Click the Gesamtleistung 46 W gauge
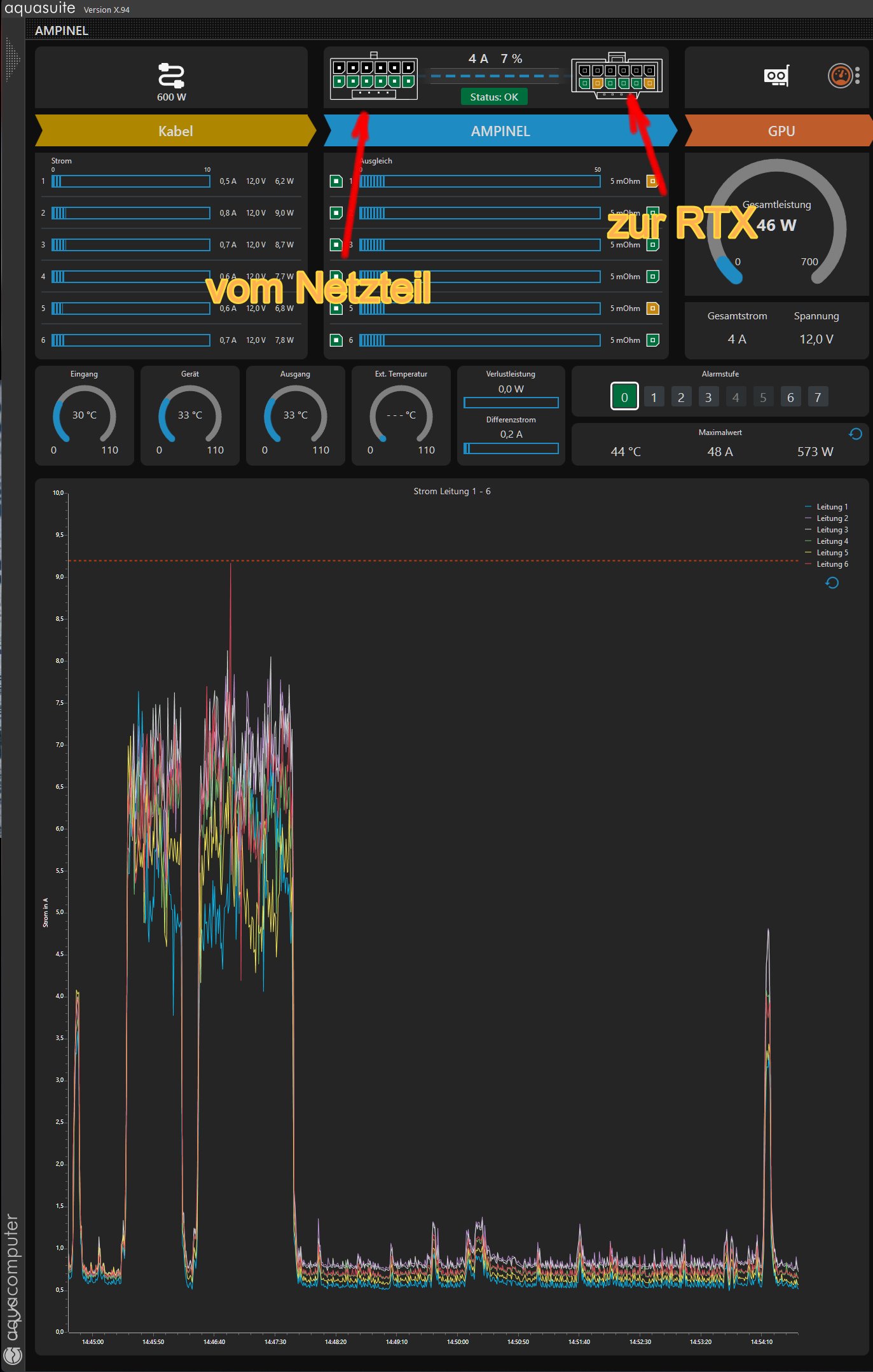The height and width of the screenshot is (1372, 873). click(x=776, y=223)
